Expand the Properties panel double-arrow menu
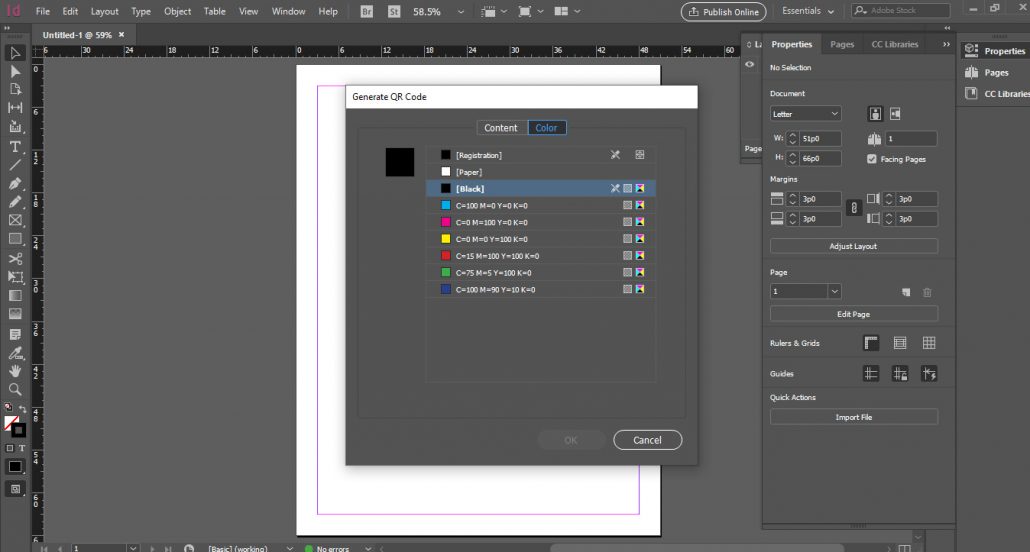1030x552 pixels. tap(946, 44)
